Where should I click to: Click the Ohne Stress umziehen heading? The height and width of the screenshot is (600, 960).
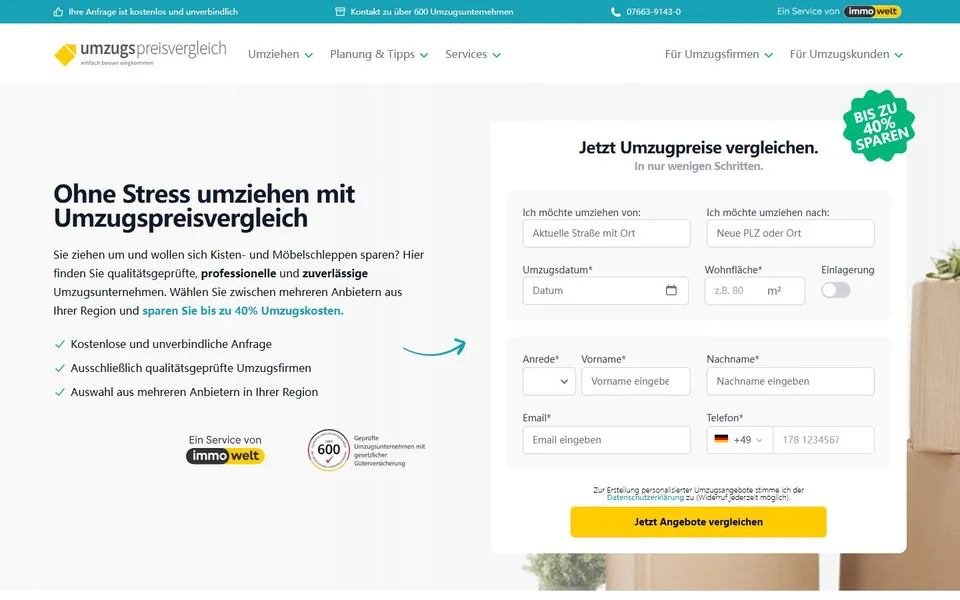(204, 206)
